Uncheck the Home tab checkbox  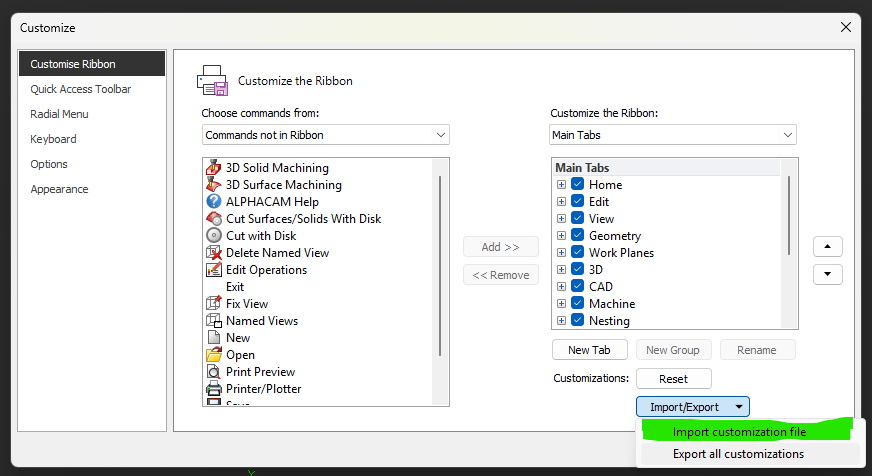(577, 185)
